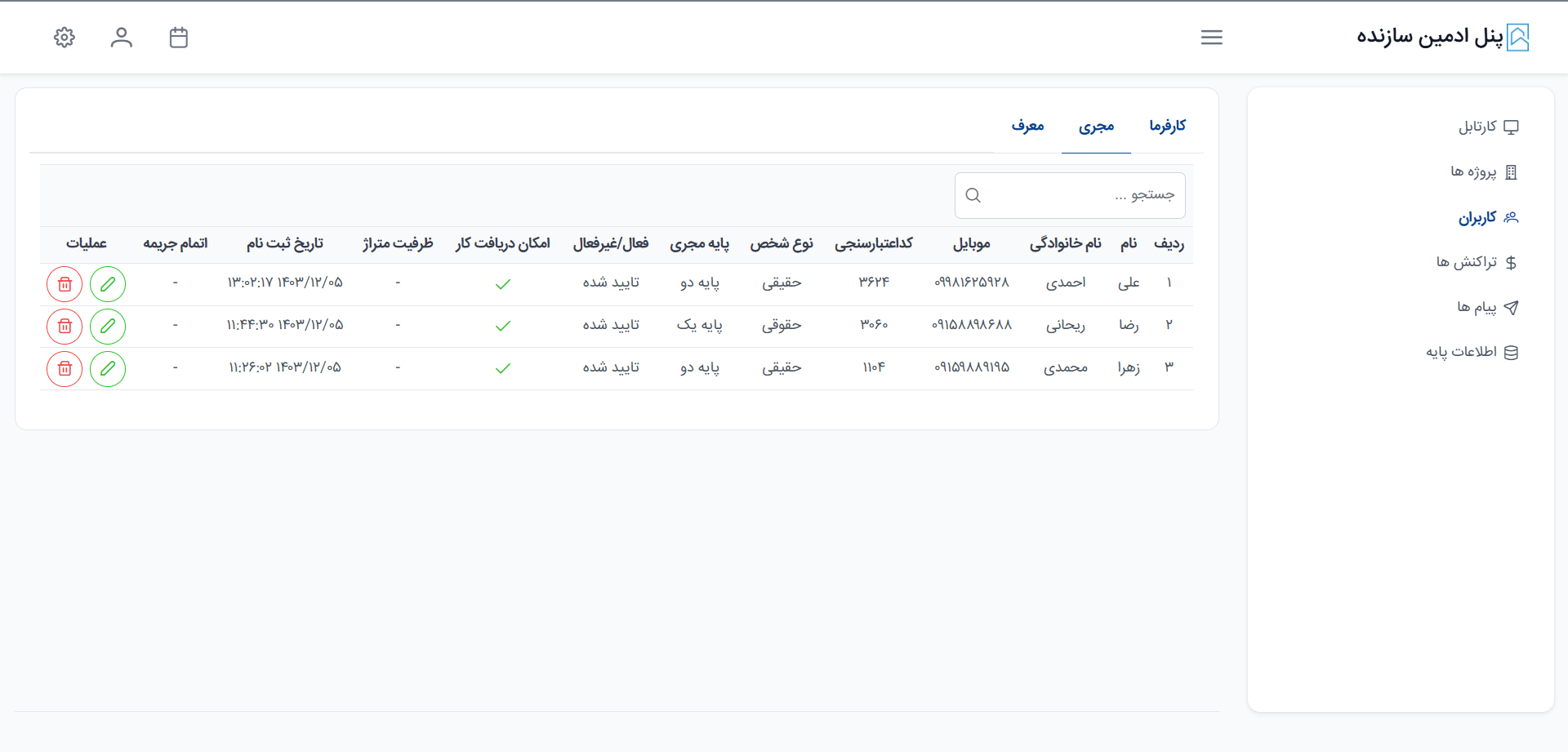Screen dimensions: 1568x752
Task: Click edit icon for زهرا محمدی
Action: pos(108,369)
